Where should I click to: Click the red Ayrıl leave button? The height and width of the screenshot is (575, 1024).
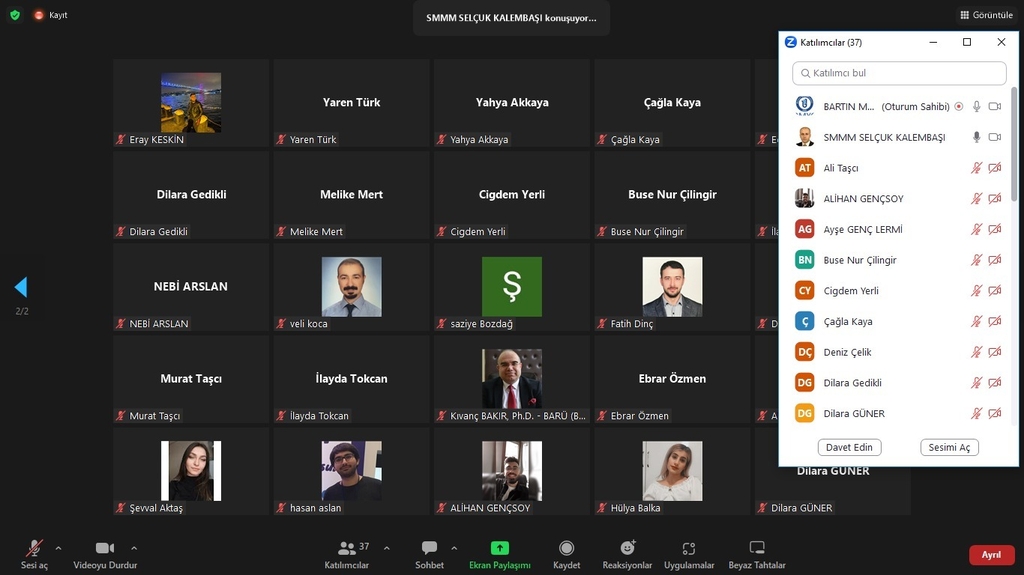(991, 554)
